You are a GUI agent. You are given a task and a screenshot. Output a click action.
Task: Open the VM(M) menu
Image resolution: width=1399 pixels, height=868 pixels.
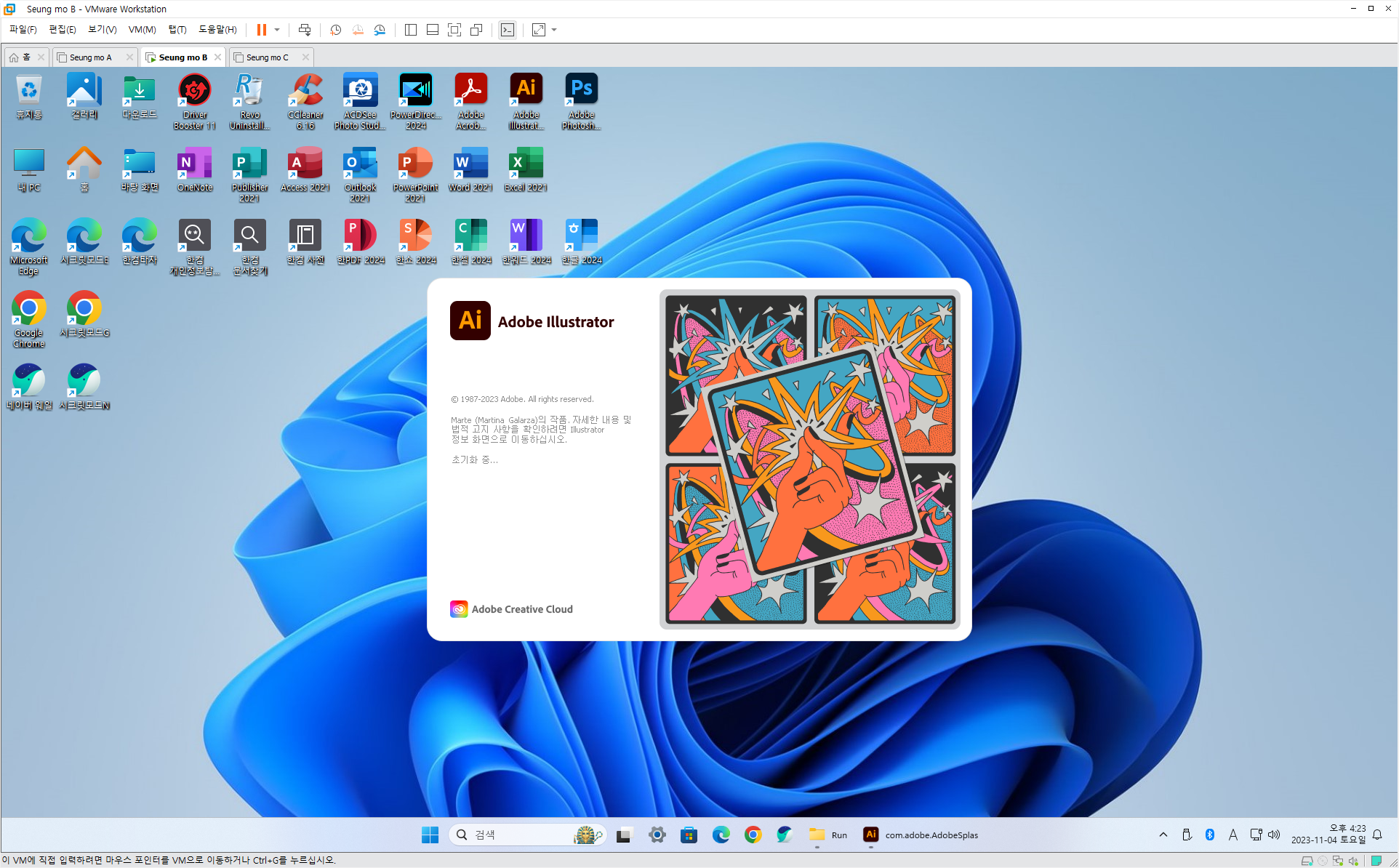point(142,30)
